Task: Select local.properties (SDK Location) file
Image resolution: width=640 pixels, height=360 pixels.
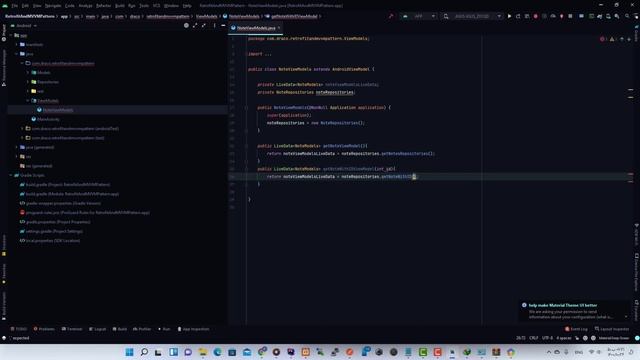Action: (53, 241)
